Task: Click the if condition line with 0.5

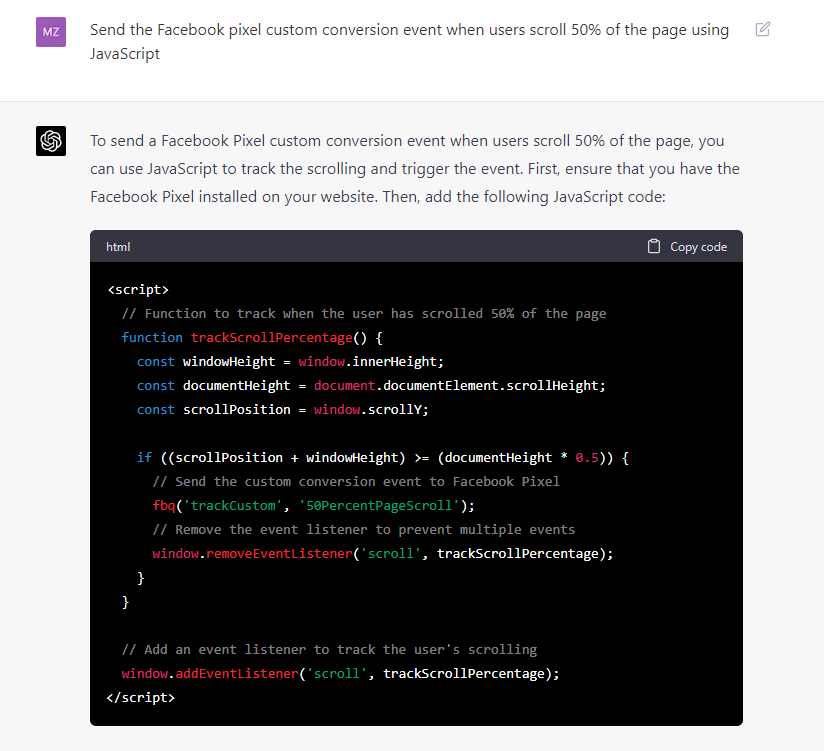Action: (x=383, y=458)
